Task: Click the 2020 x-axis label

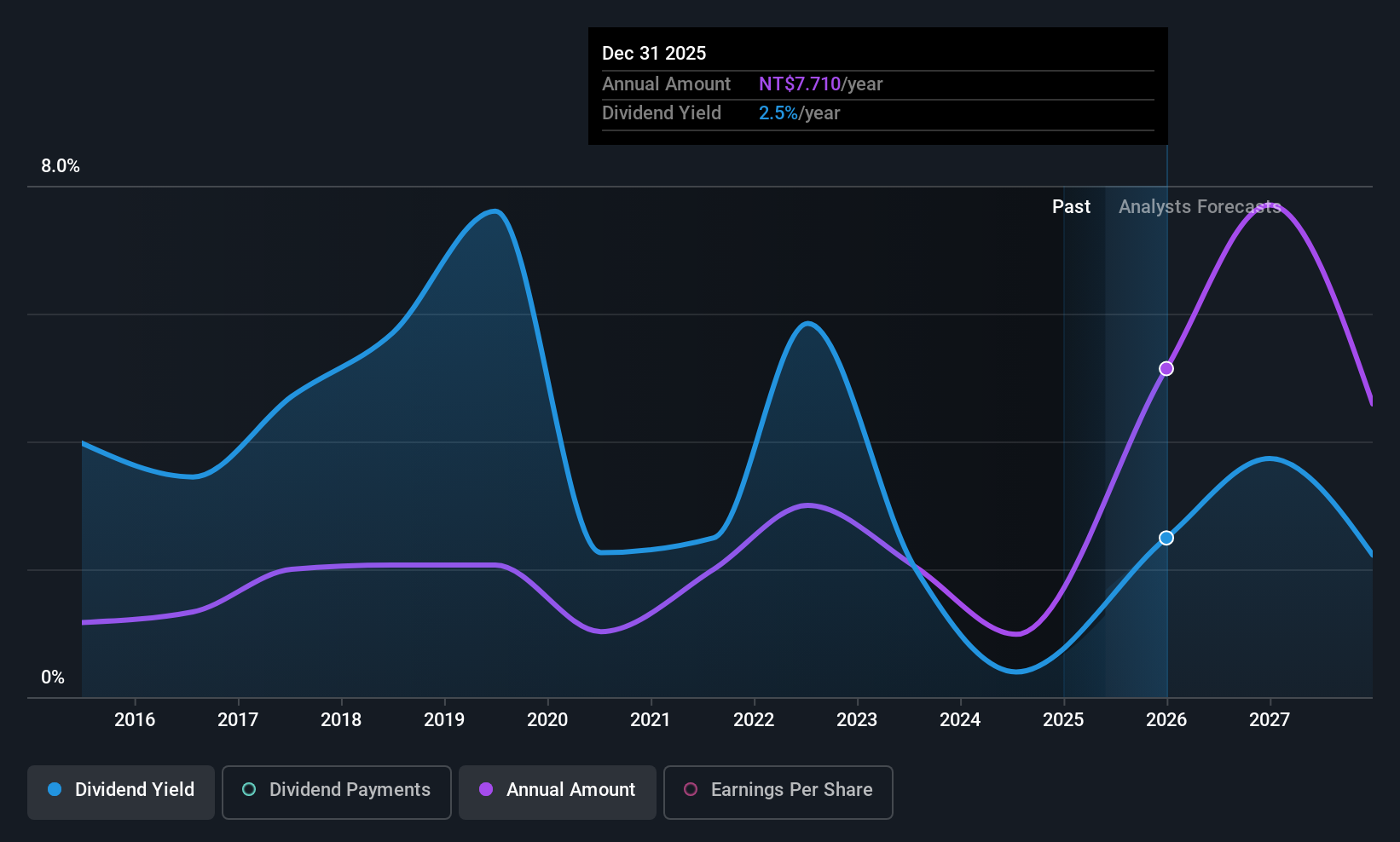Action: [x=547, y=719]
